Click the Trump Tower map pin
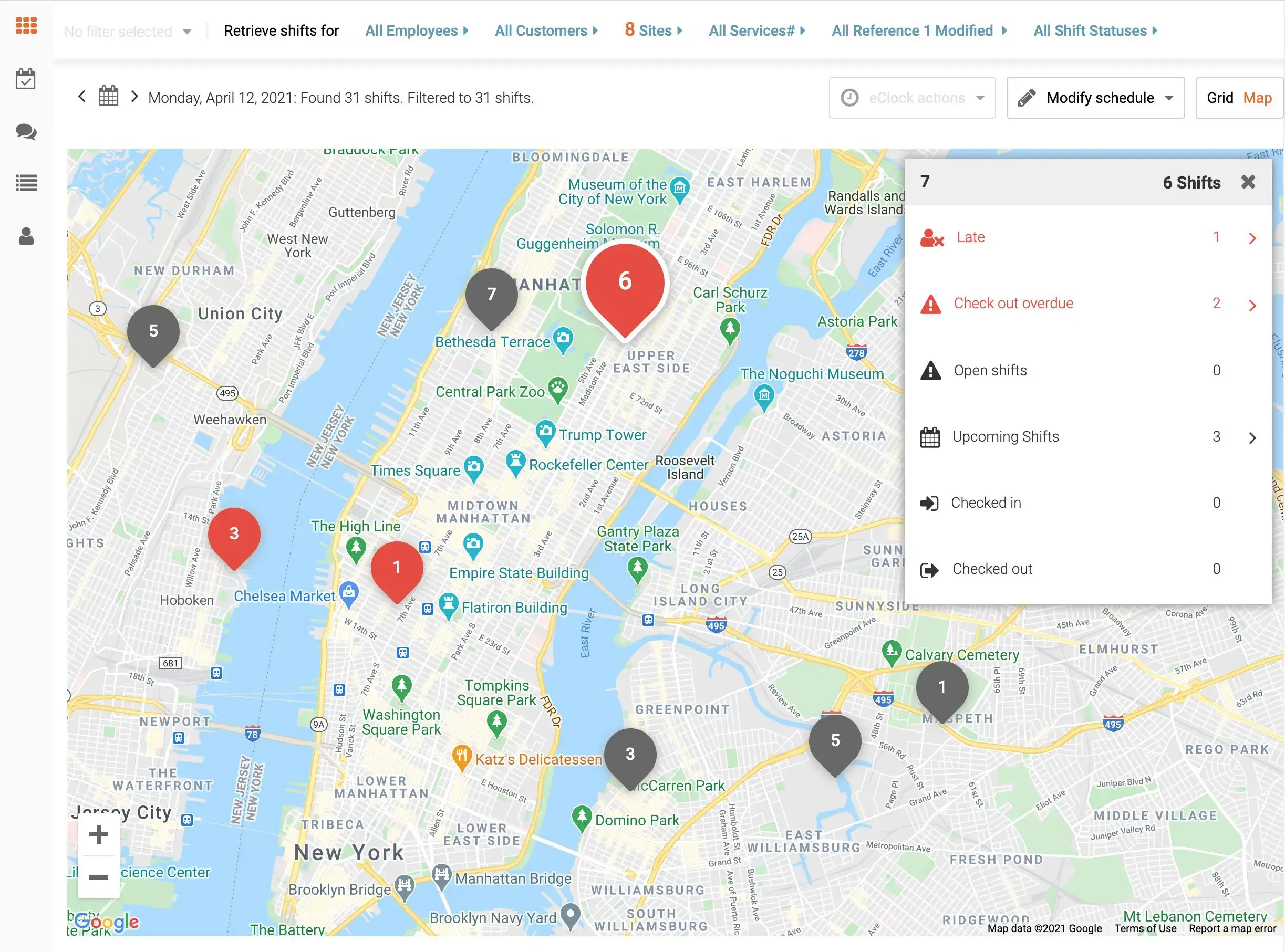 tap(545, 433)
